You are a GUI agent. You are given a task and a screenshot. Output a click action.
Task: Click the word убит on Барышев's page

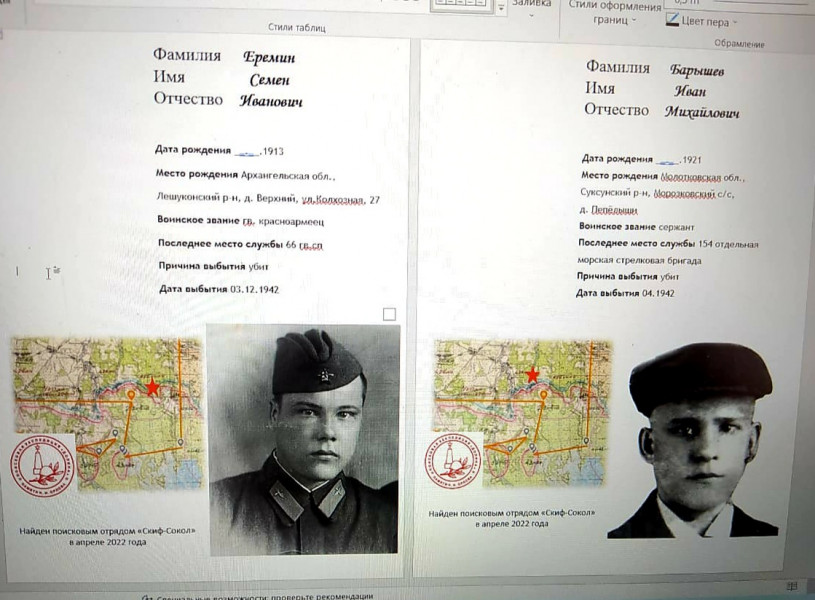click(x=670, y=277)
